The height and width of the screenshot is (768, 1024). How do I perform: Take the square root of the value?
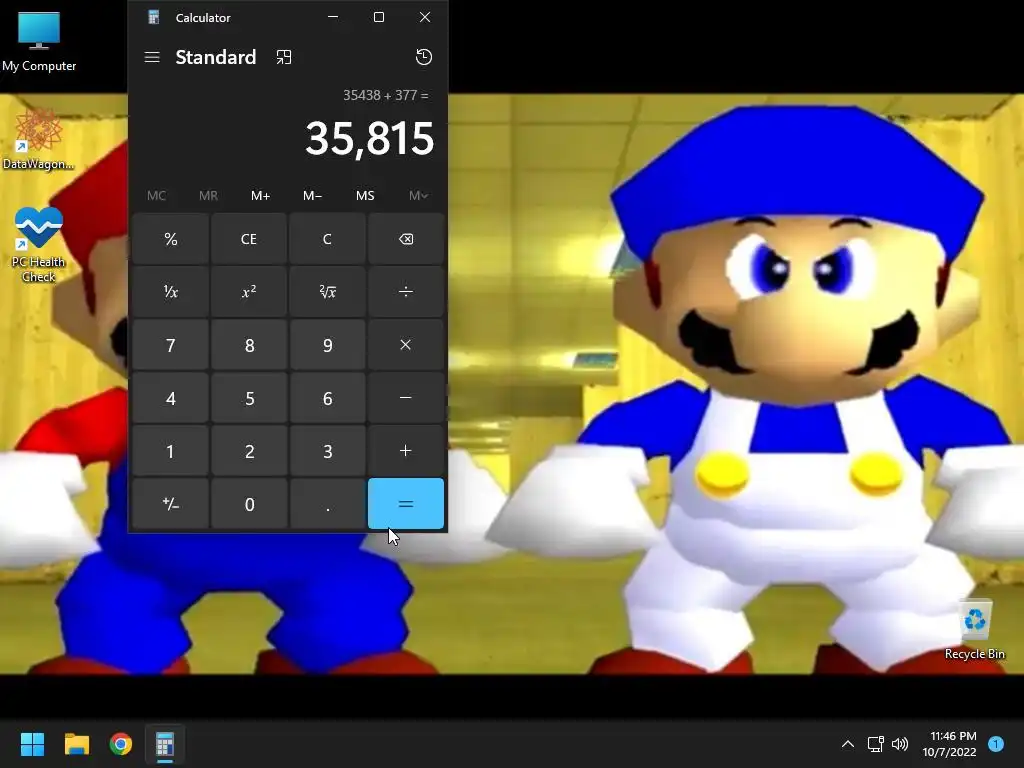pyautogui.click(x=327, y=292)
